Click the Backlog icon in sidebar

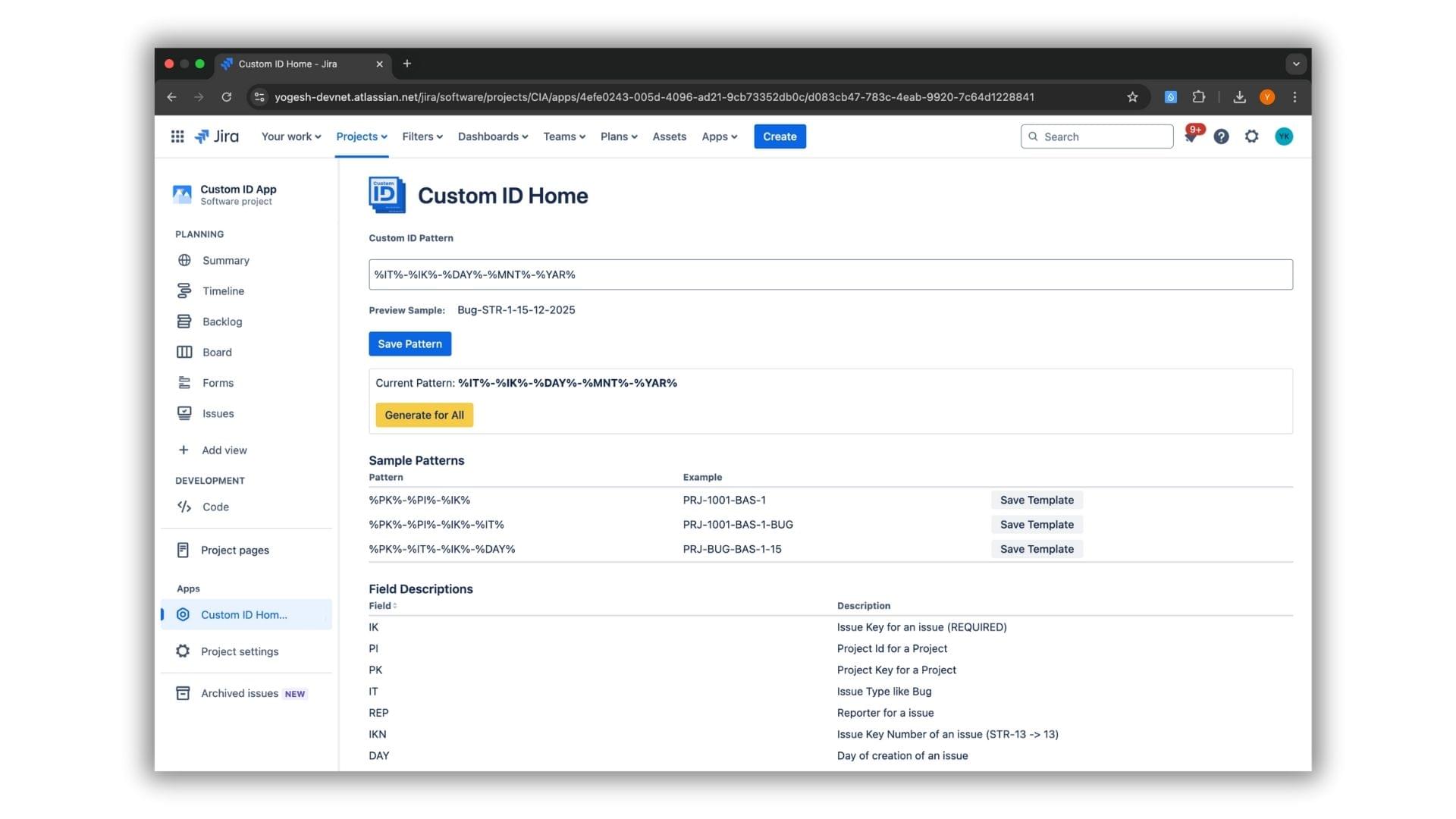pyautogui.click(x=184, y=322)
